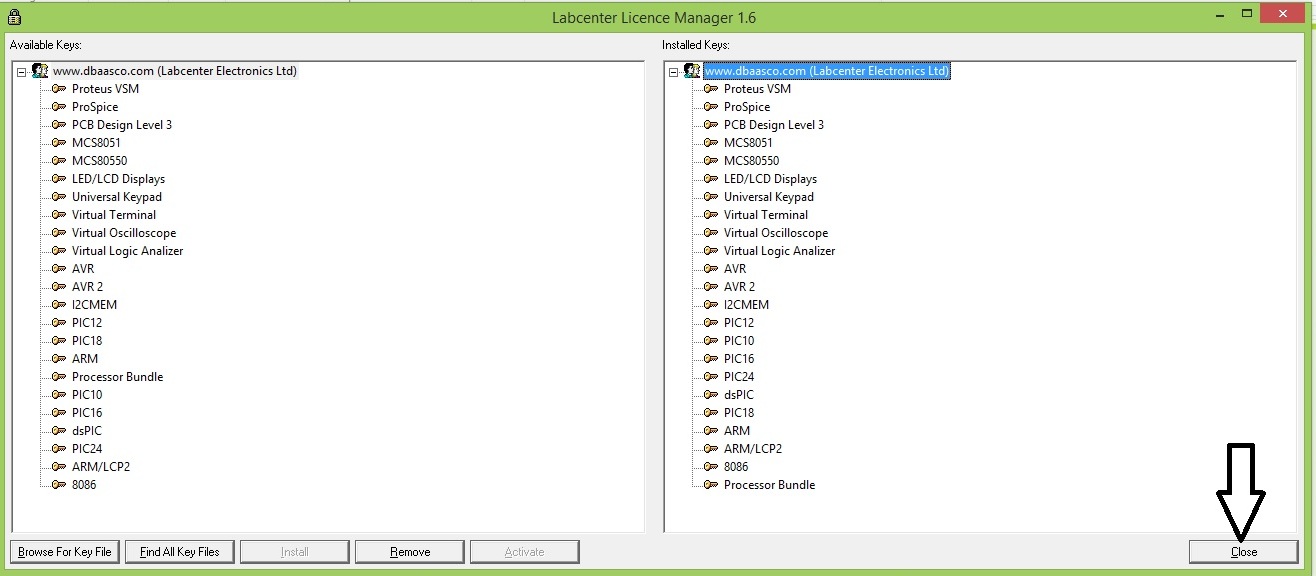
Task: Select Virtual Logic Analizer in Available Keys
Action: 127,251
